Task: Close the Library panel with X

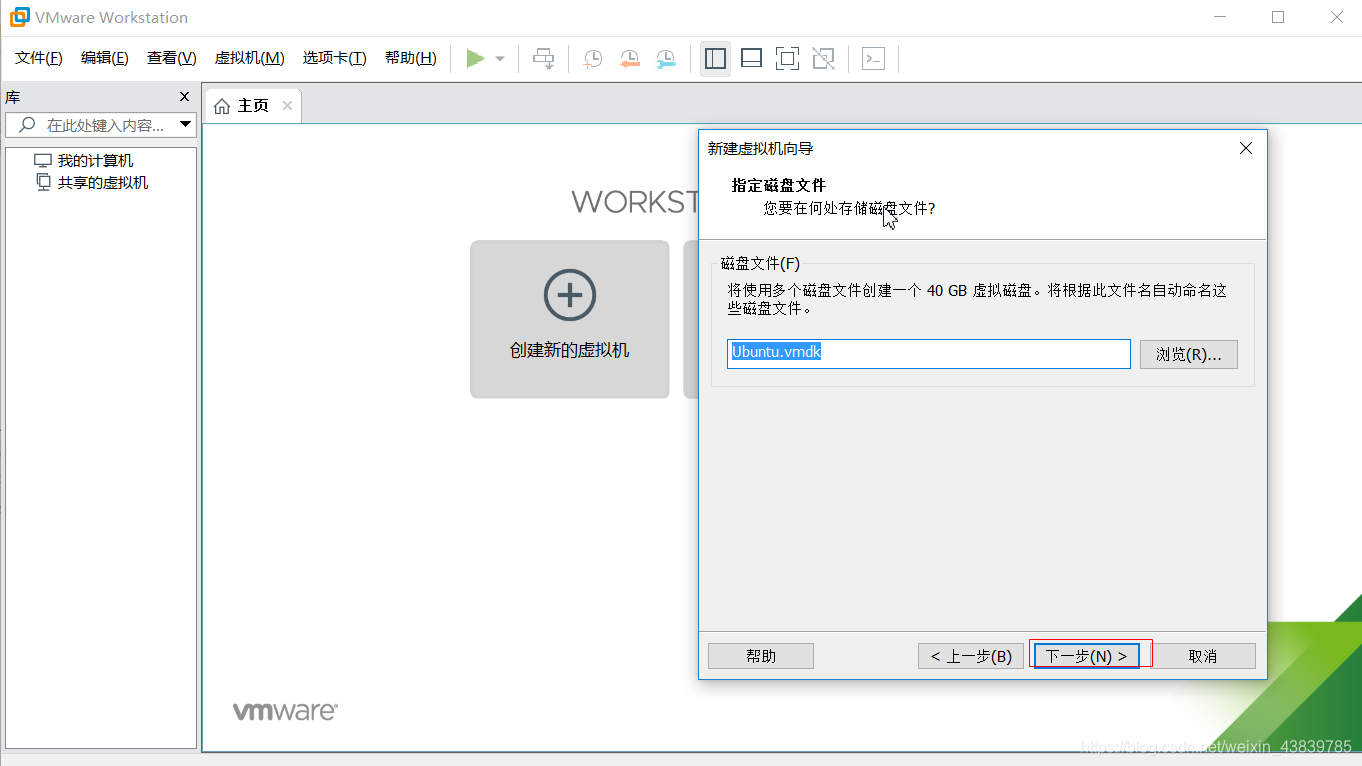Action: 184,97
